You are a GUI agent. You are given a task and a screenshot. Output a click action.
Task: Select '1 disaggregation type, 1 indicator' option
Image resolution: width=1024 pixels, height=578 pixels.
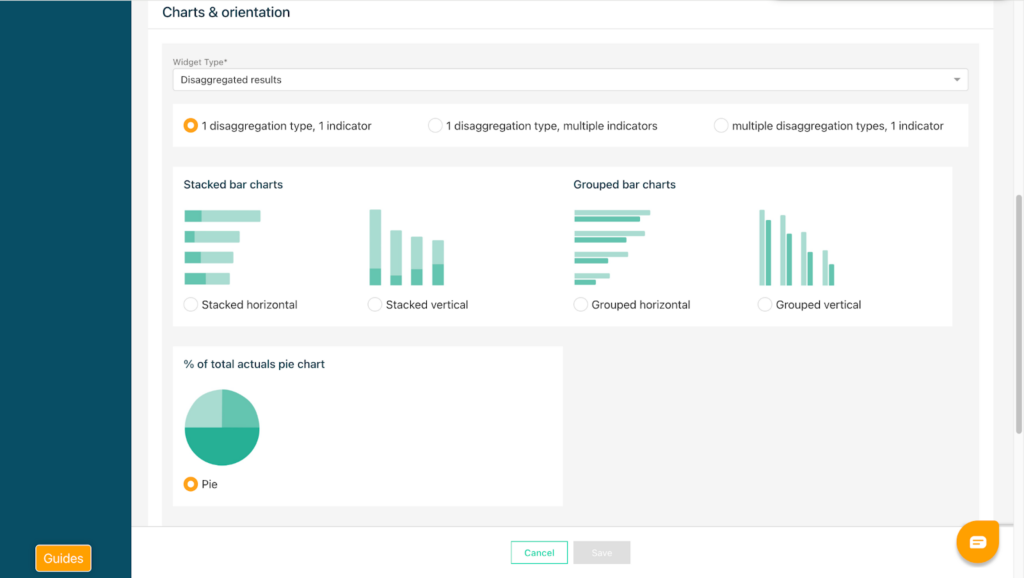pos(190,126)
